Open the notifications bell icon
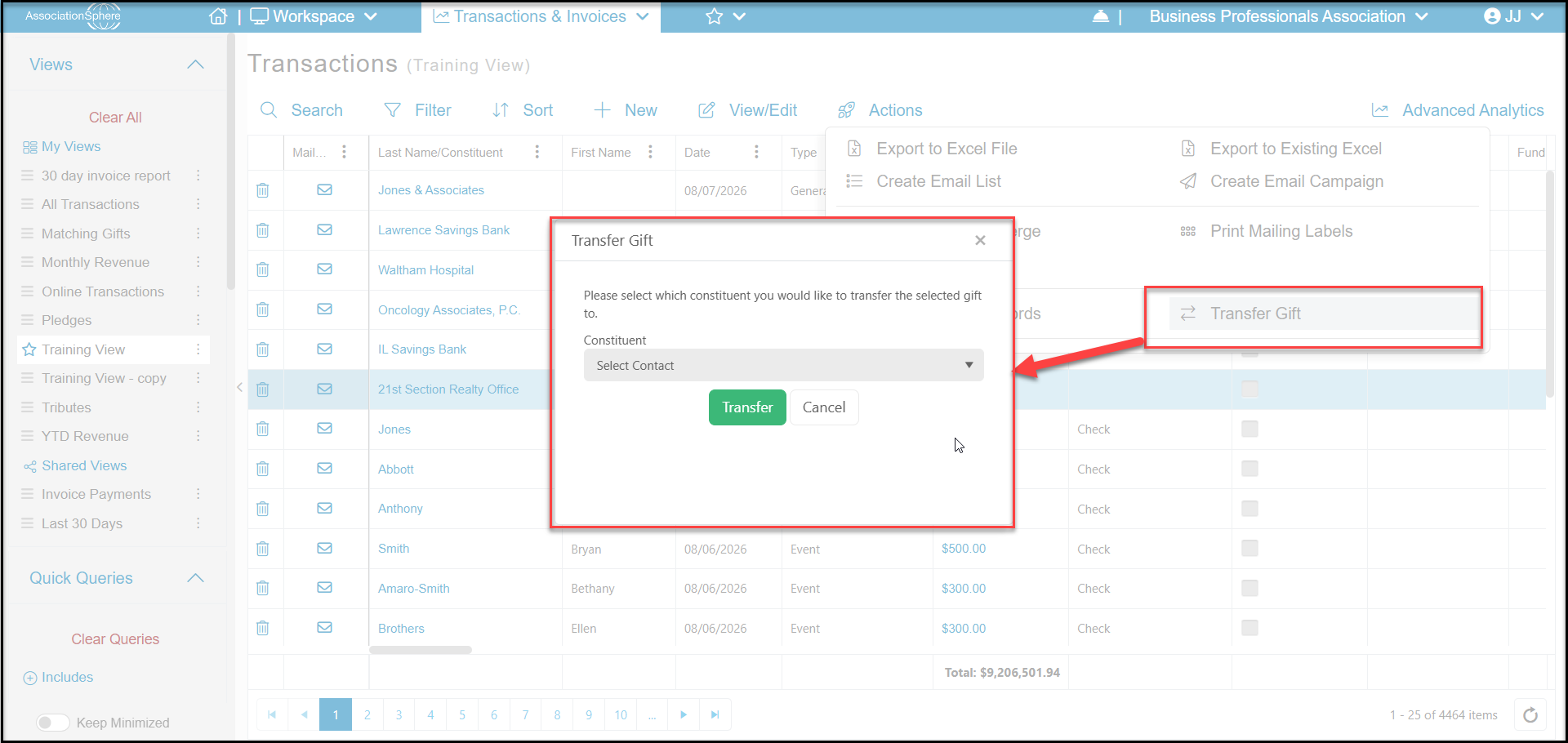Viewport: 1568px width, 743px height. pos(1101,16)
